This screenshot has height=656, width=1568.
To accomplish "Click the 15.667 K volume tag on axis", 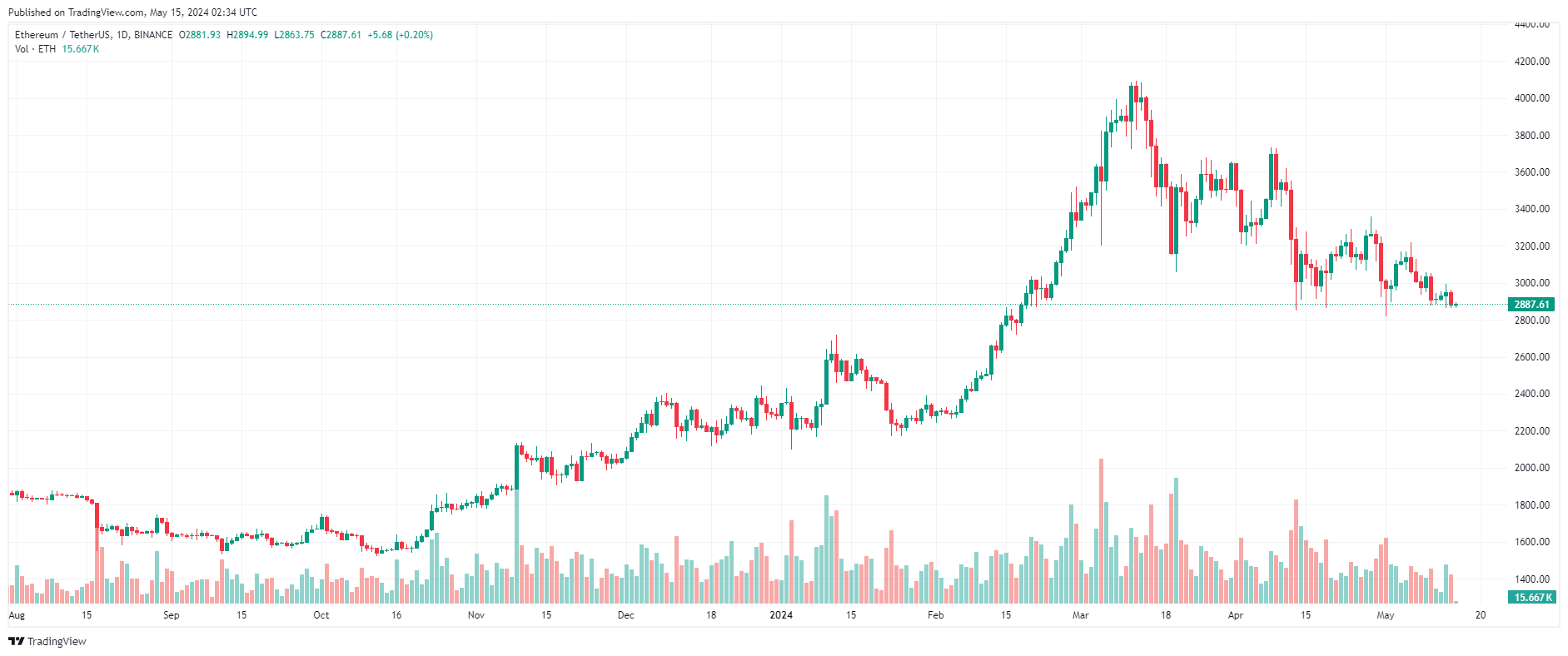I will (1531, 598).
